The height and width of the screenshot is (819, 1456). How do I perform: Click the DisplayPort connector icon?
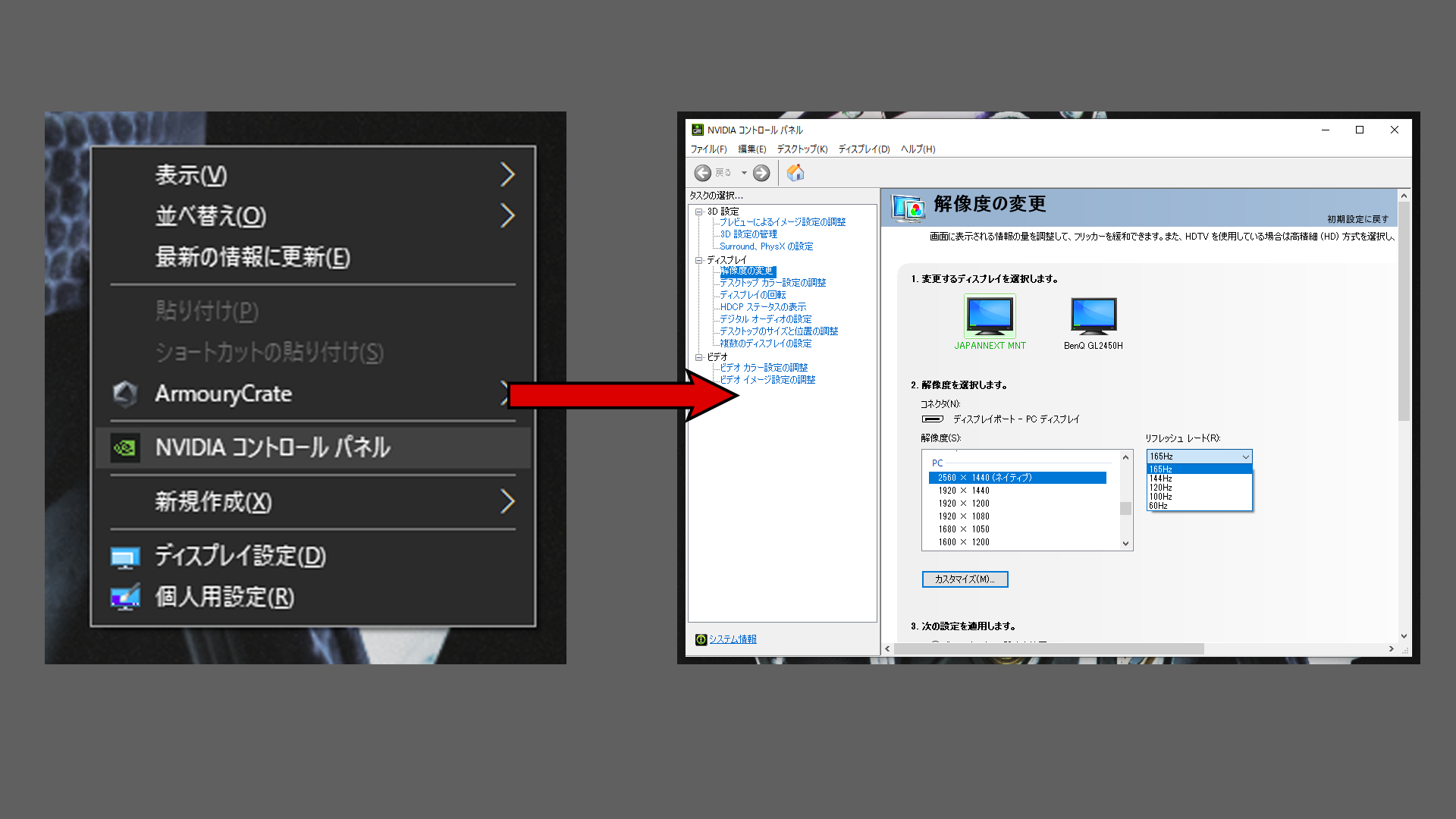pos(932,419)
